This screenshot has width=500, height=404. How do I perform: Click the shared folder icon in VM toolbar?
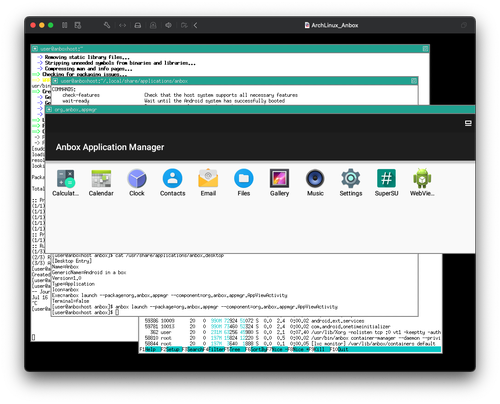click(x=184, y=25)
